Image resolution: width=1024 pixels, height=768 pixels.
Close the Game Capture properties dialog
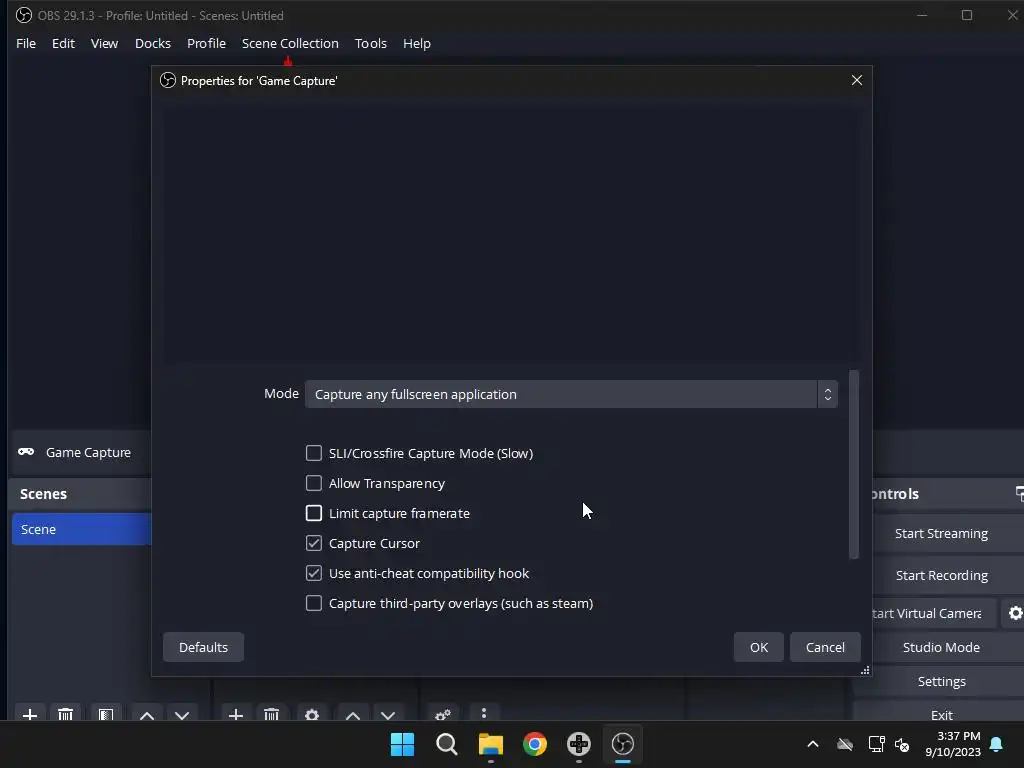[x=857, y=80]
